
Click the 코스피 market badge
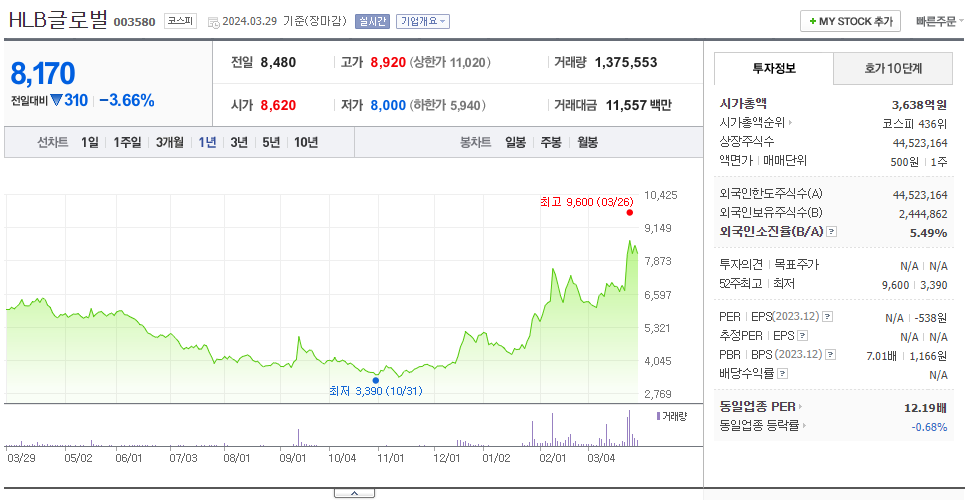coord(180,21)
